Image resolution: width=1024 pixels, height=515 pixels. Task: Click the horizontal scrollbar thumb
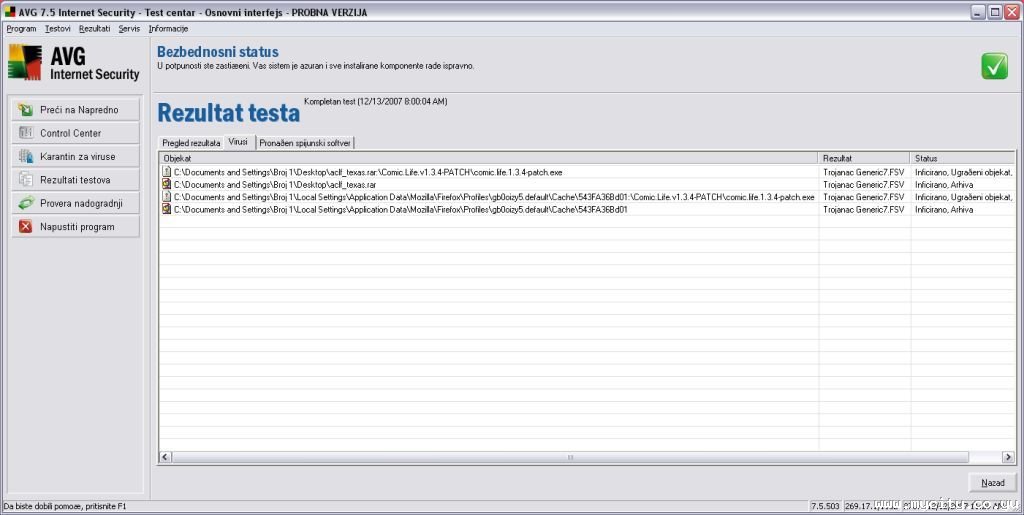click(x=571, y=458)
